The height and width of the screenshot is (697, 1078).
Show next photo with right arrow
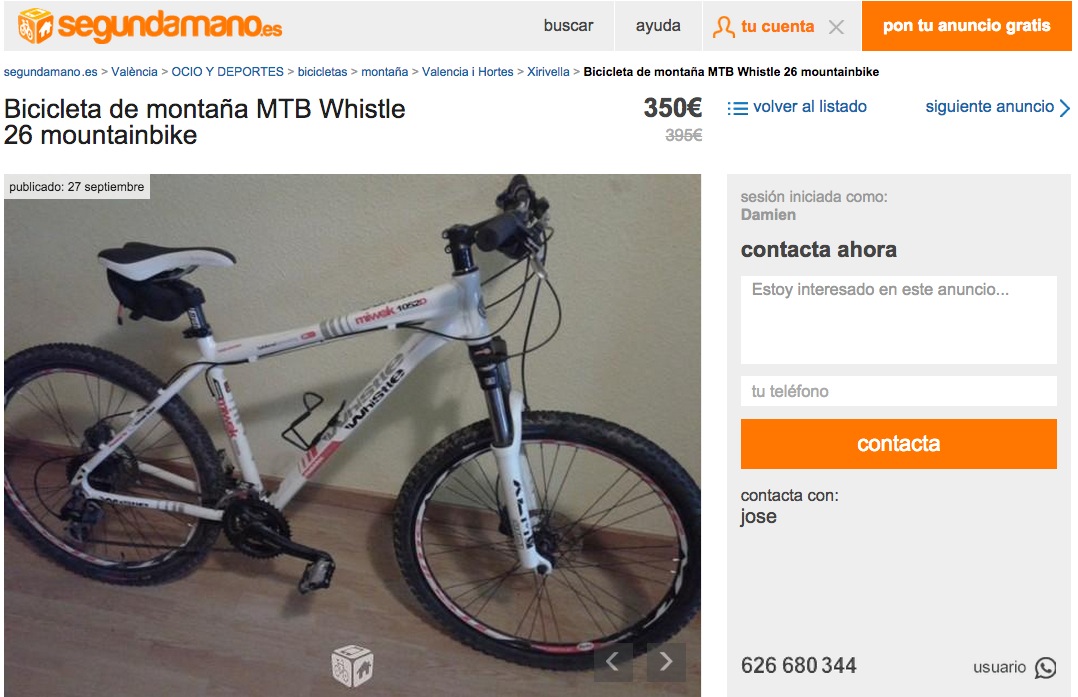(x=666, y=662)
